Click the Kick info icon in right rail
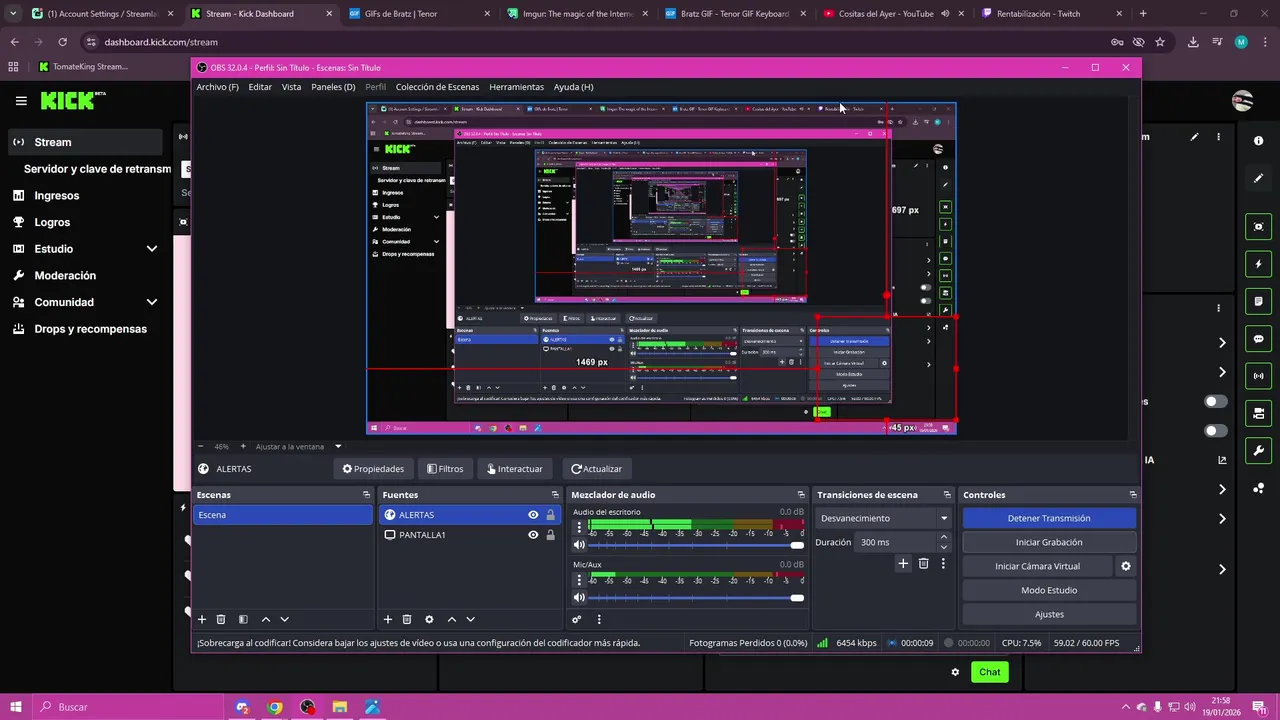This screenshot has height=720, width=1280. click(x=1259, y=141)
